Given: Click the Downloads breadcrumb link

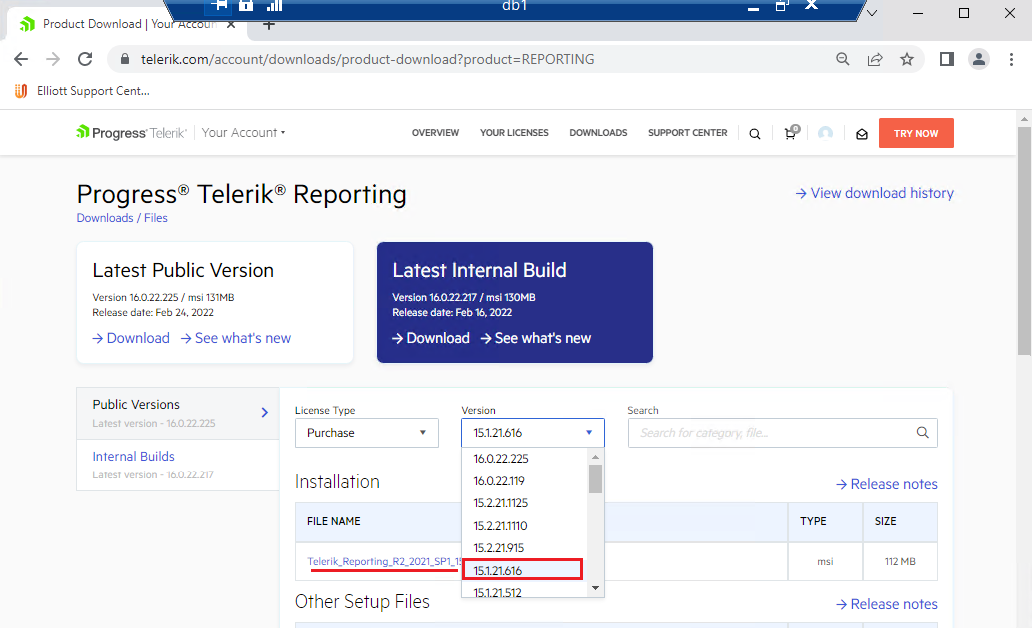Looking at the screenshot, I should [x=105, y=218].
